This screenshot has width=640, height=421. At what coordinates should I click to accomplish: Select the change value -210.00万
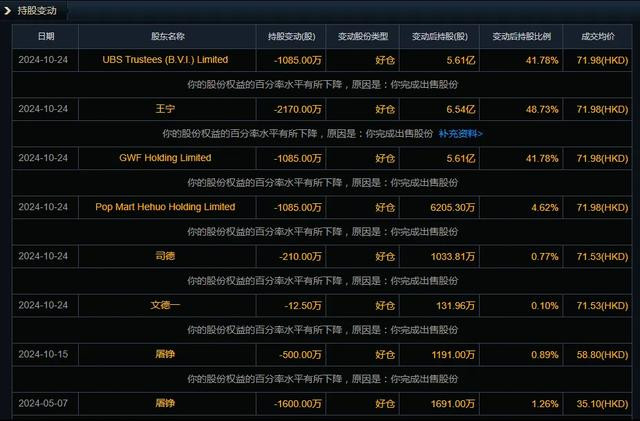coord(300,256)
